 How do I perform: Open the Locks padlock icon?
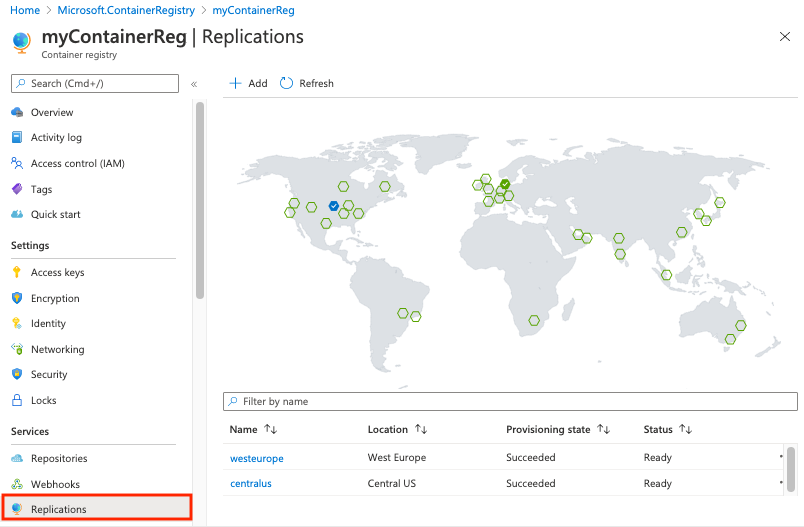[17, 400]
